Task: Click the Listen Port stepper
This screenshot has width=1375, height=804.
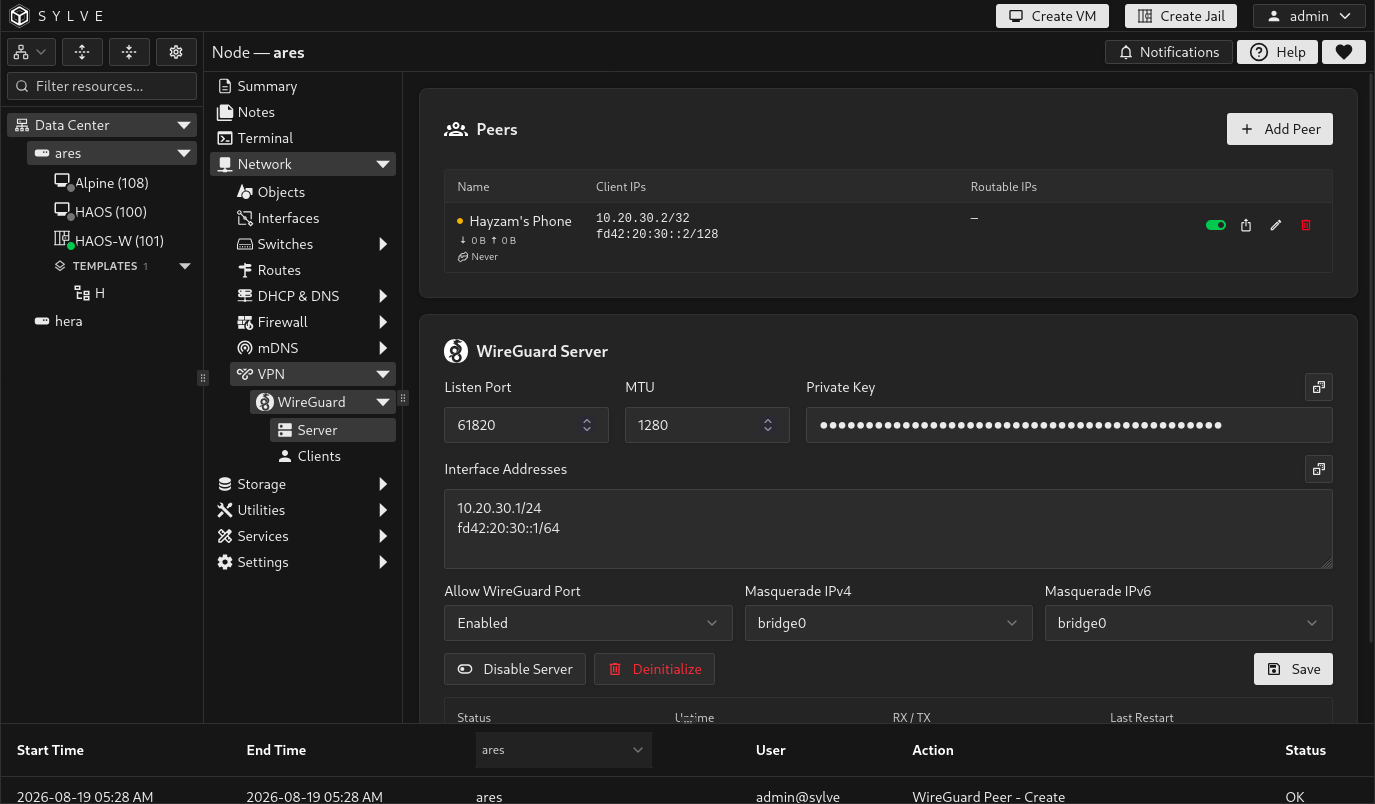Action: click(587, 425)
